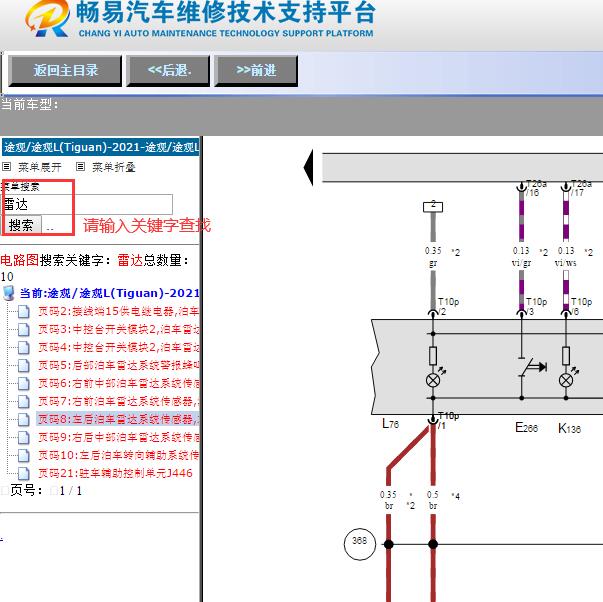Click wire label 0.13 vi/gr
The width and height of the screenshot is (603, 602).
(x=521, y=257)
